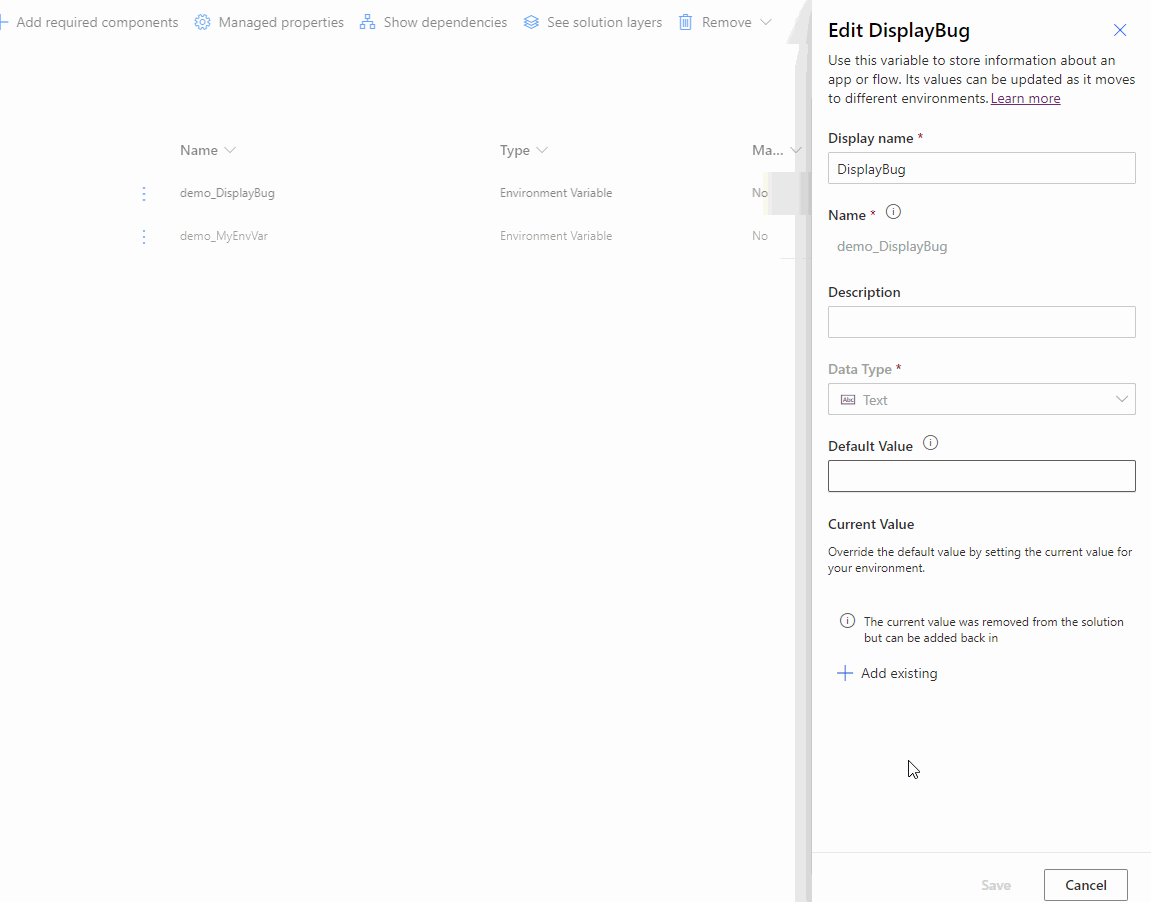Focus the Description text box
Screen dimensions: 1151x902
[x=981, y=322]
